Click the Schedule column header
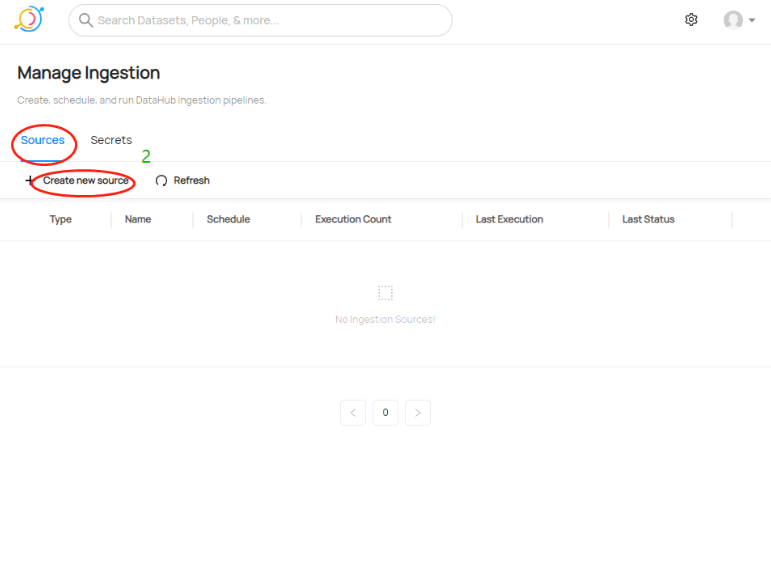Image resolution: width=771 pixels, height=586 pixels. coord(228,220)
